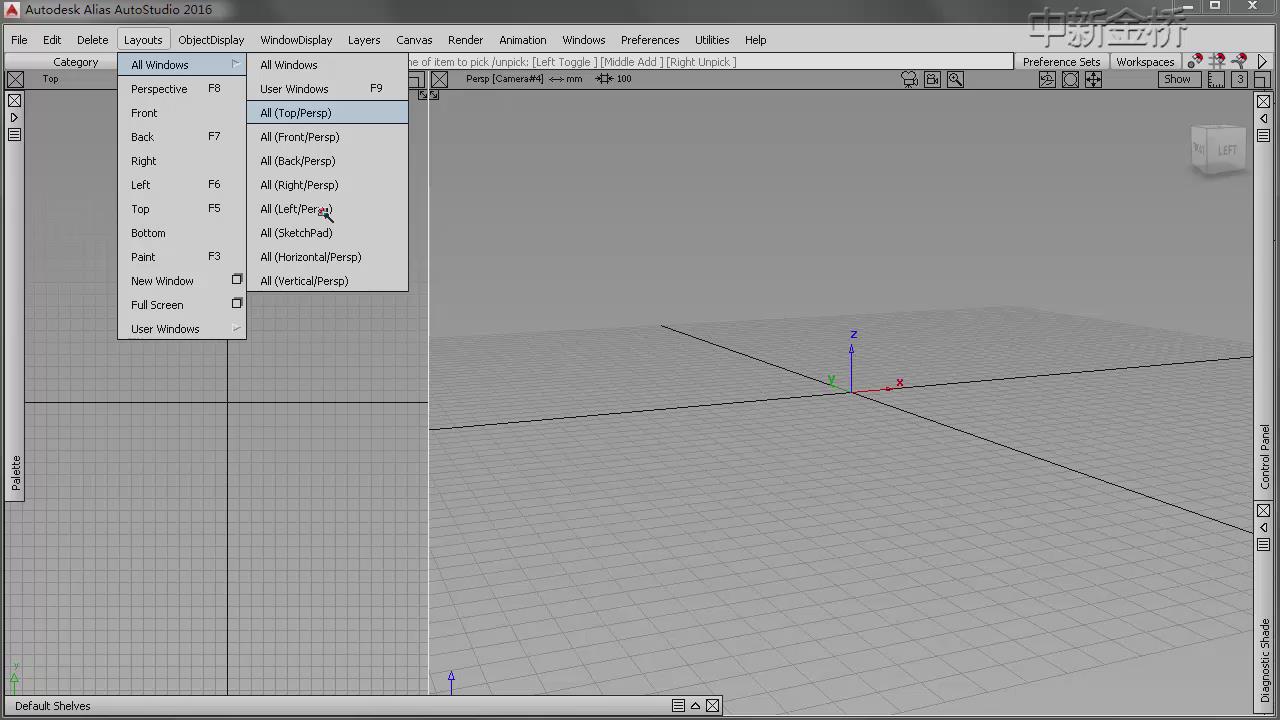
Task: Open the Render menu
Action: point(465,40)
